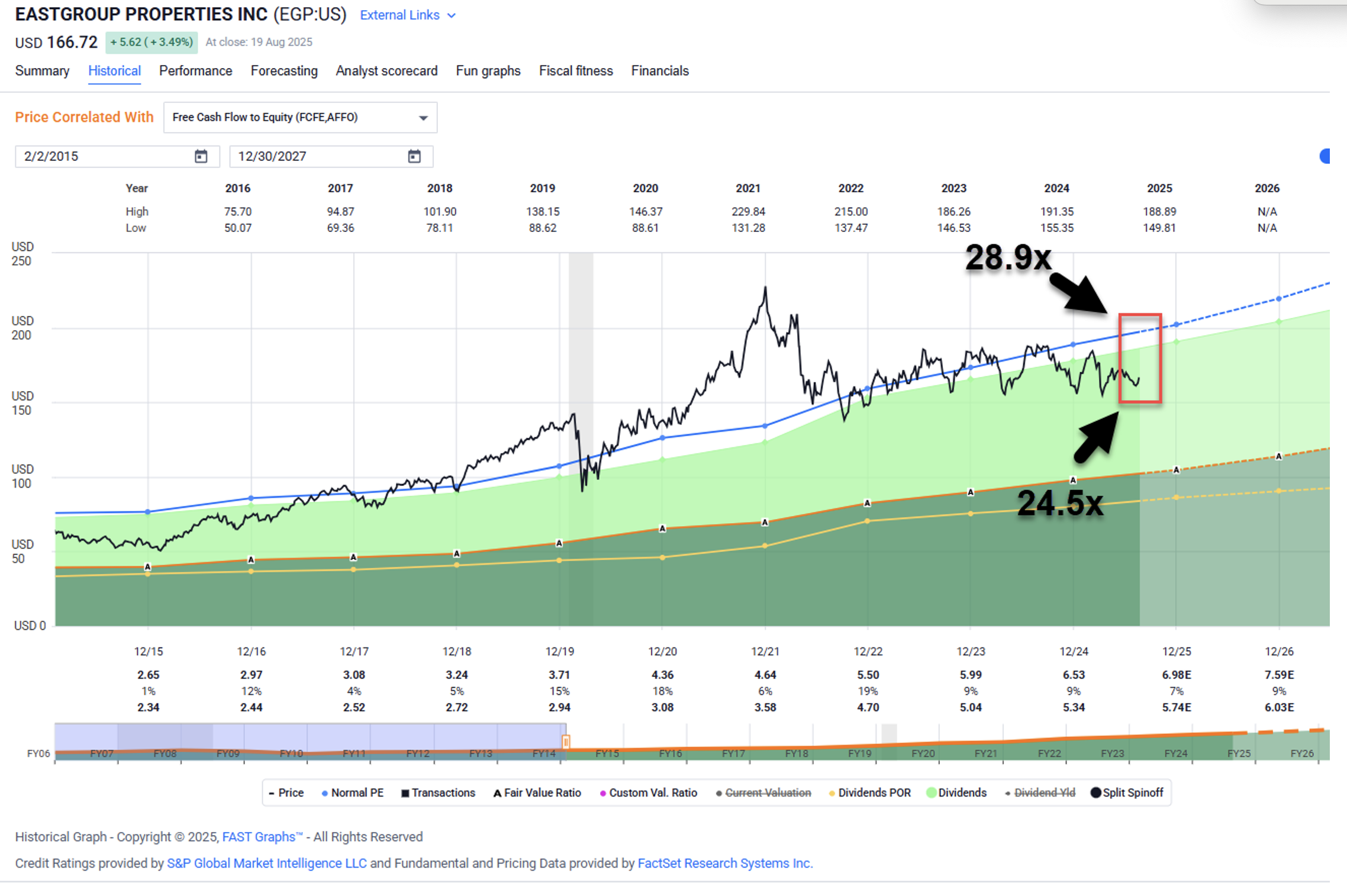Go to the Forecasting tab
The width and height of the screenshot is (1347, 896).
click(284, 71)
